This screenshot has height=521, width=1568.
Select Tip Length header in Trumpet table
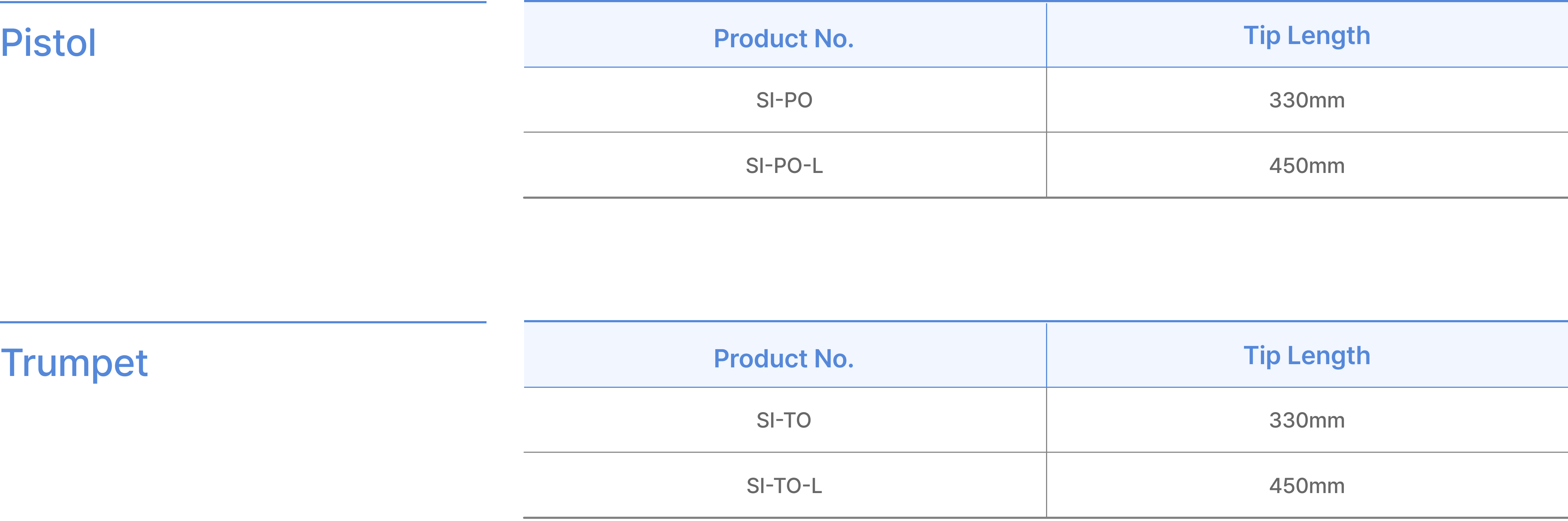[x=1306, y=356]
